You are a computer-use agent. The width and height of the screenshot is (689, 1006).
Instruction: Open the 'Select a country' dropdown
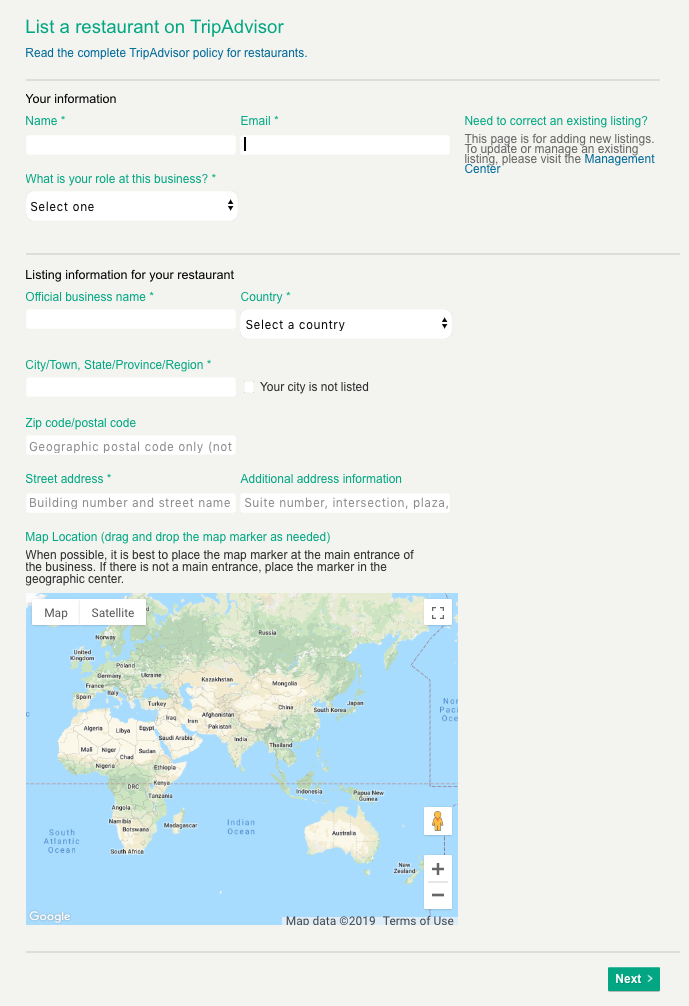point(346,324)
